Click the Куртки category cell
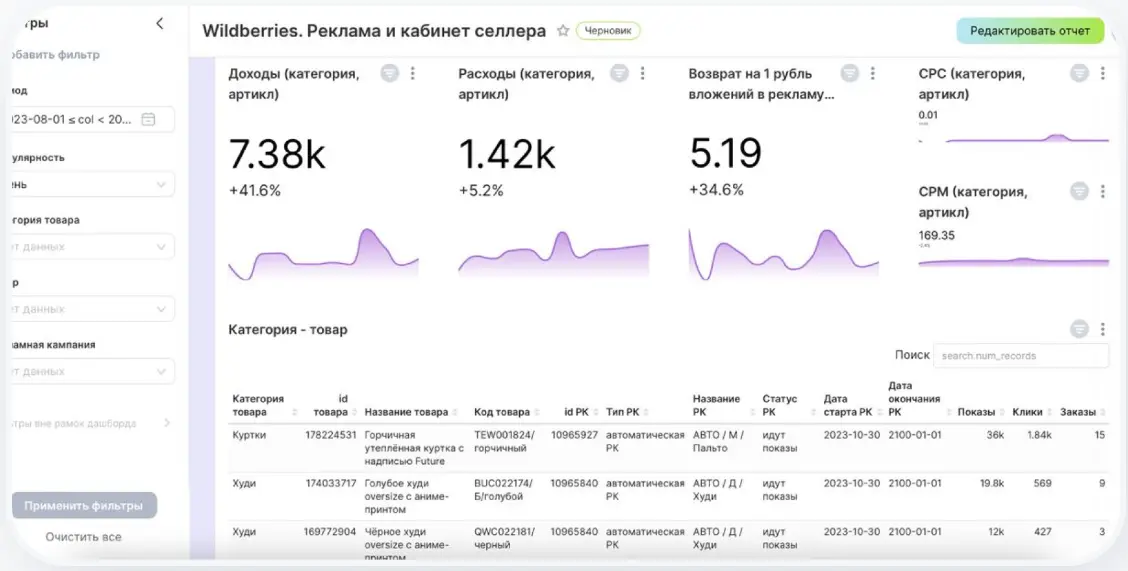Image resolution: width=1128 pixels, height=571 pixels. point(247,435)
